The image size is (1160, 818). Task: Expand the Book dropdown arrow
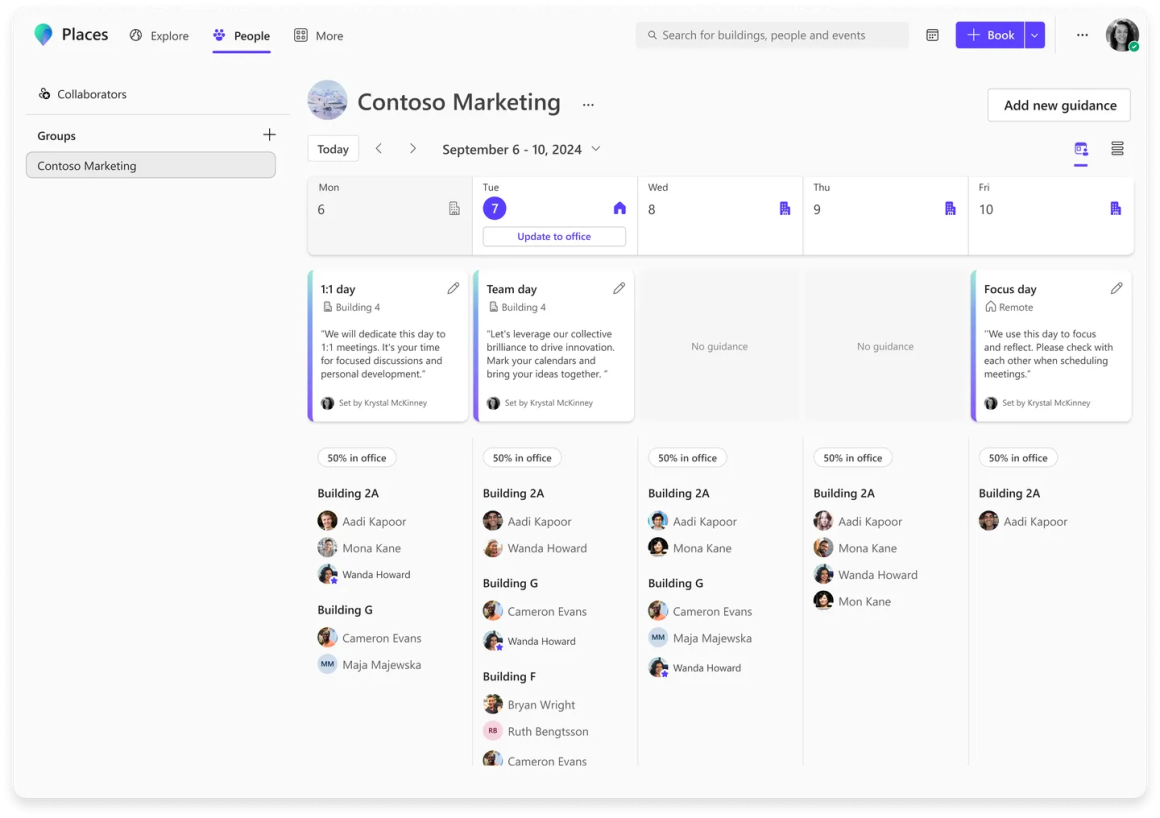coord(1035,35)
